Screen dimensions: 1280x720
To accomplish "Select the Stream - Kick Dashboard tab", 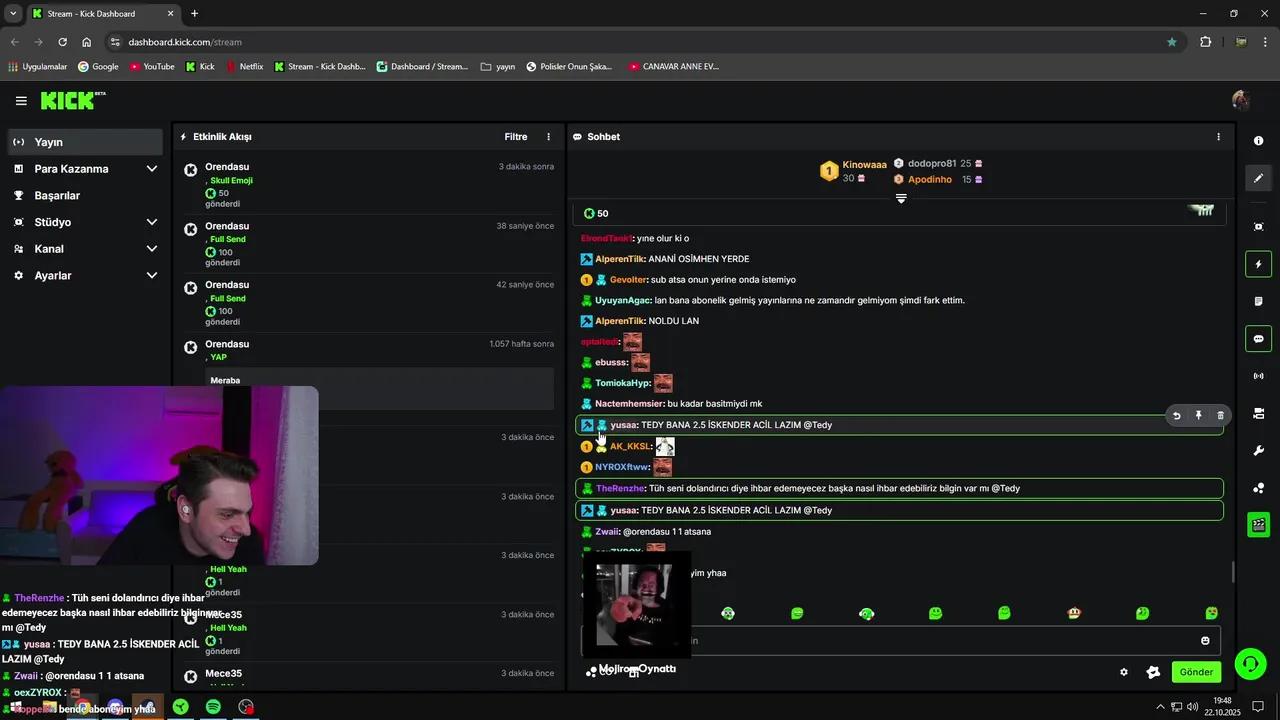I will [x=102, y=14].
